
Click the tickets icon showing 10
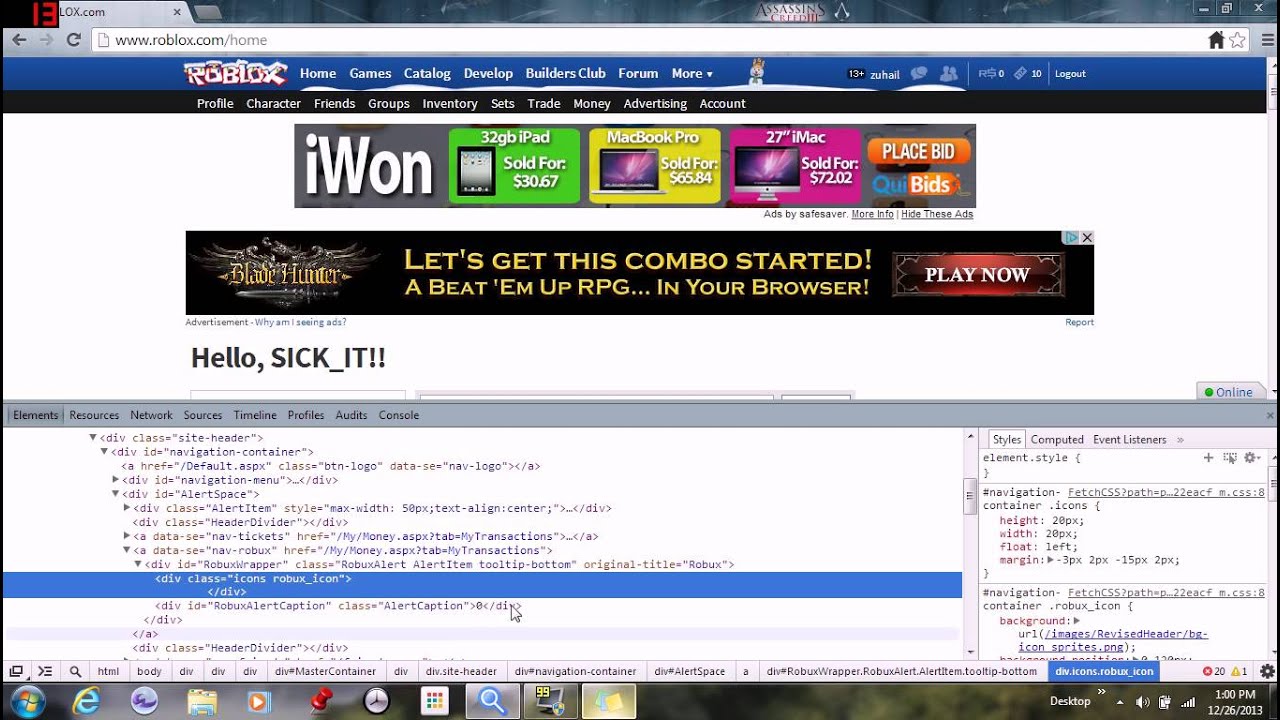tap(1020, 73)
